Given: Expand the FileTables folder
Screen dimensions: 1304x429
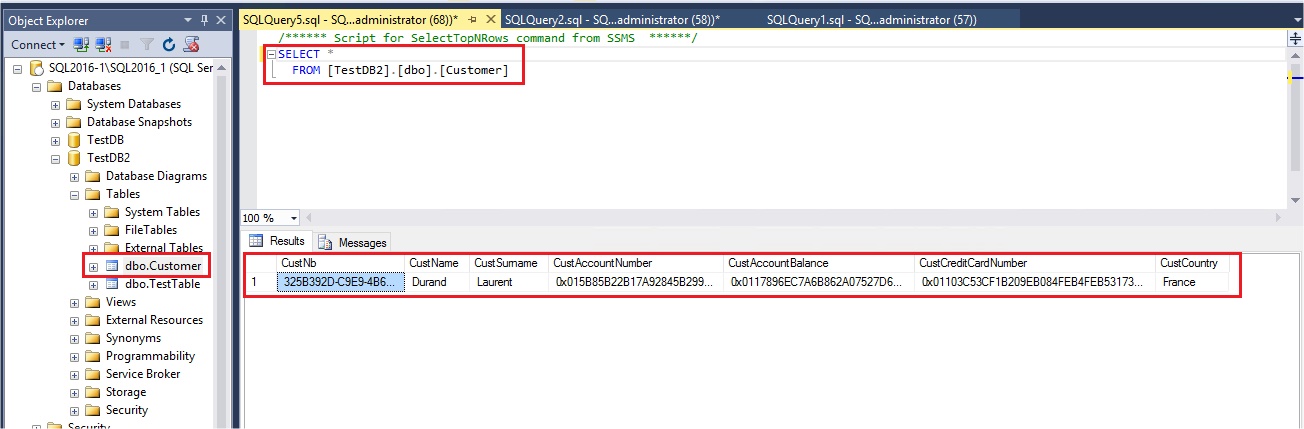Looking at the screenshot, I should tap(94, 230).
